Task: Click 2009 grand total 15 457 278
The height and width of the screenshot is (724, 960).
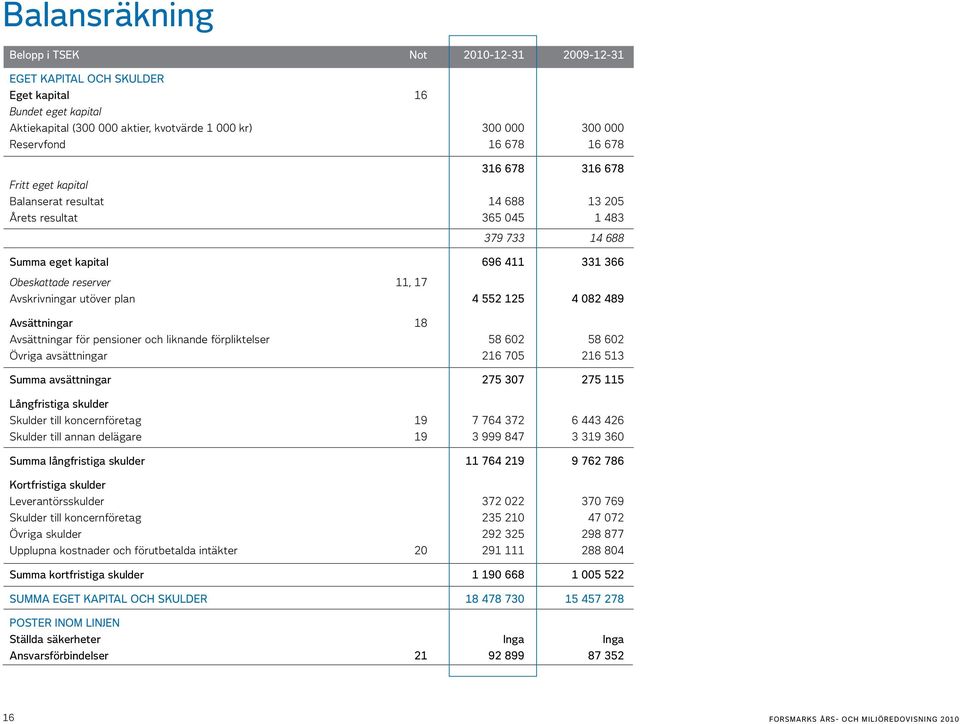Action: click(x=594, y=599)
